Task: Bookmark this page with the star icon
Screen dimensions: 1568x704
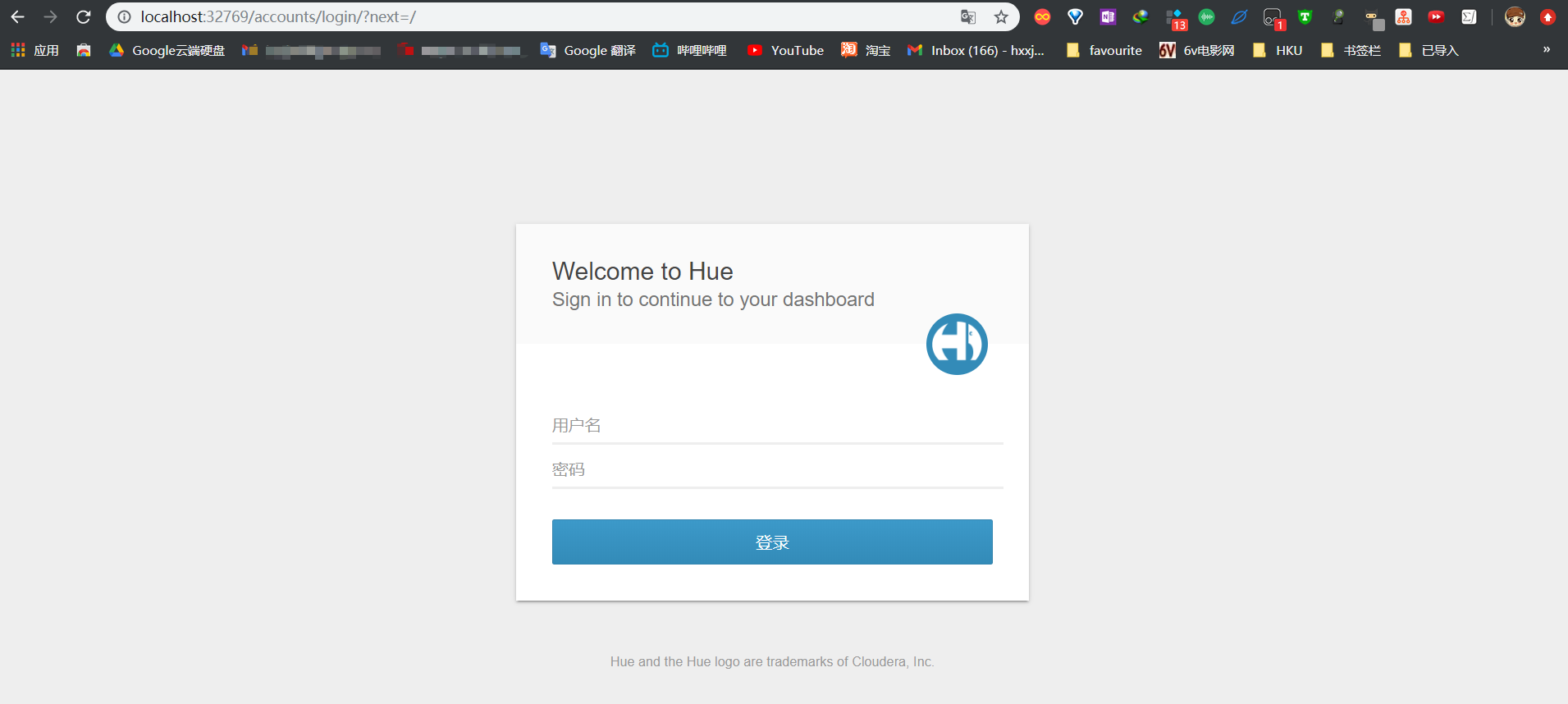Action: pyautogui.click(x=1001, y=16)
